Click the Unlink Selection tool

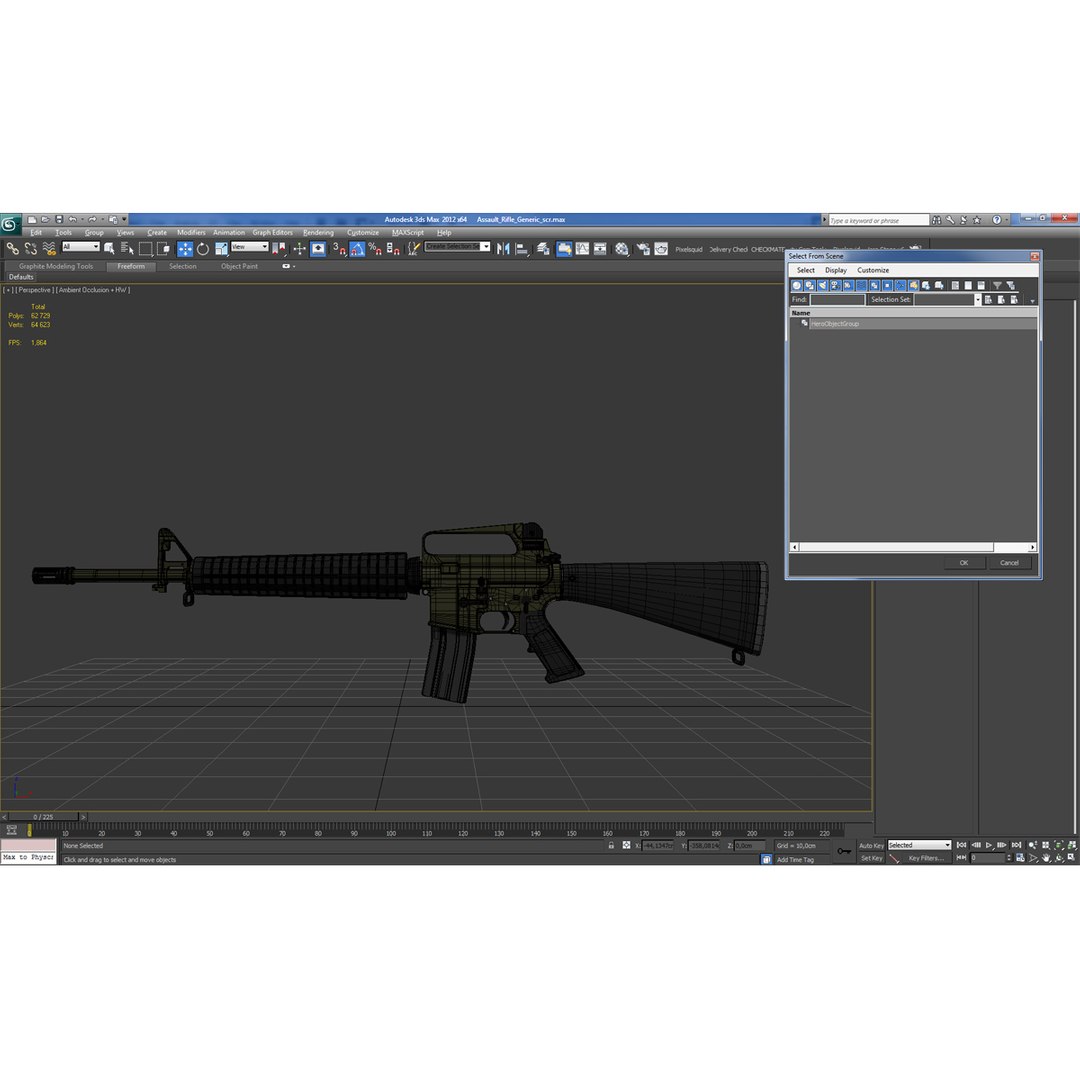pyautogui.click(x=31, y=249)
